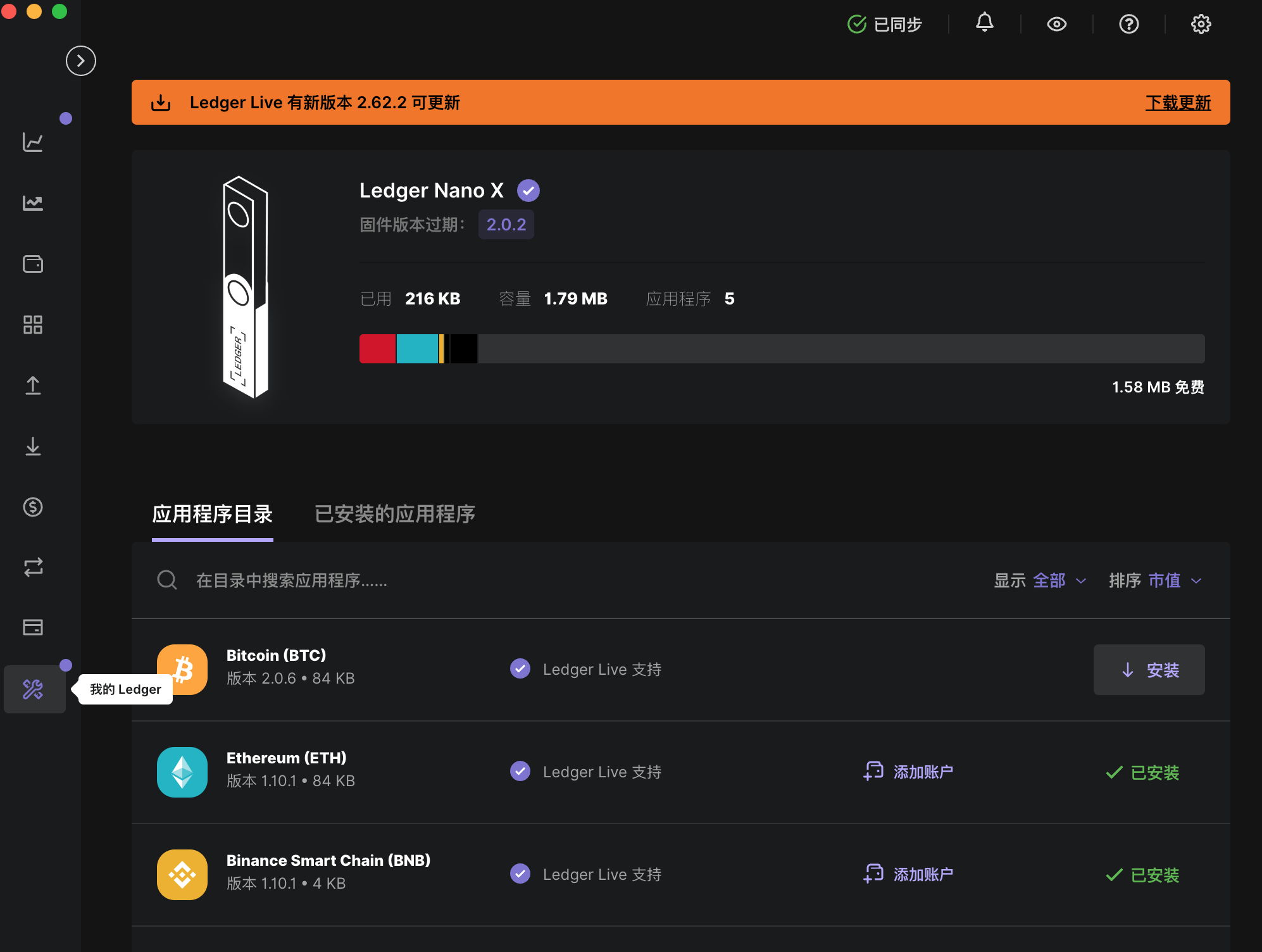Click the black segment of storage bar

463,349
